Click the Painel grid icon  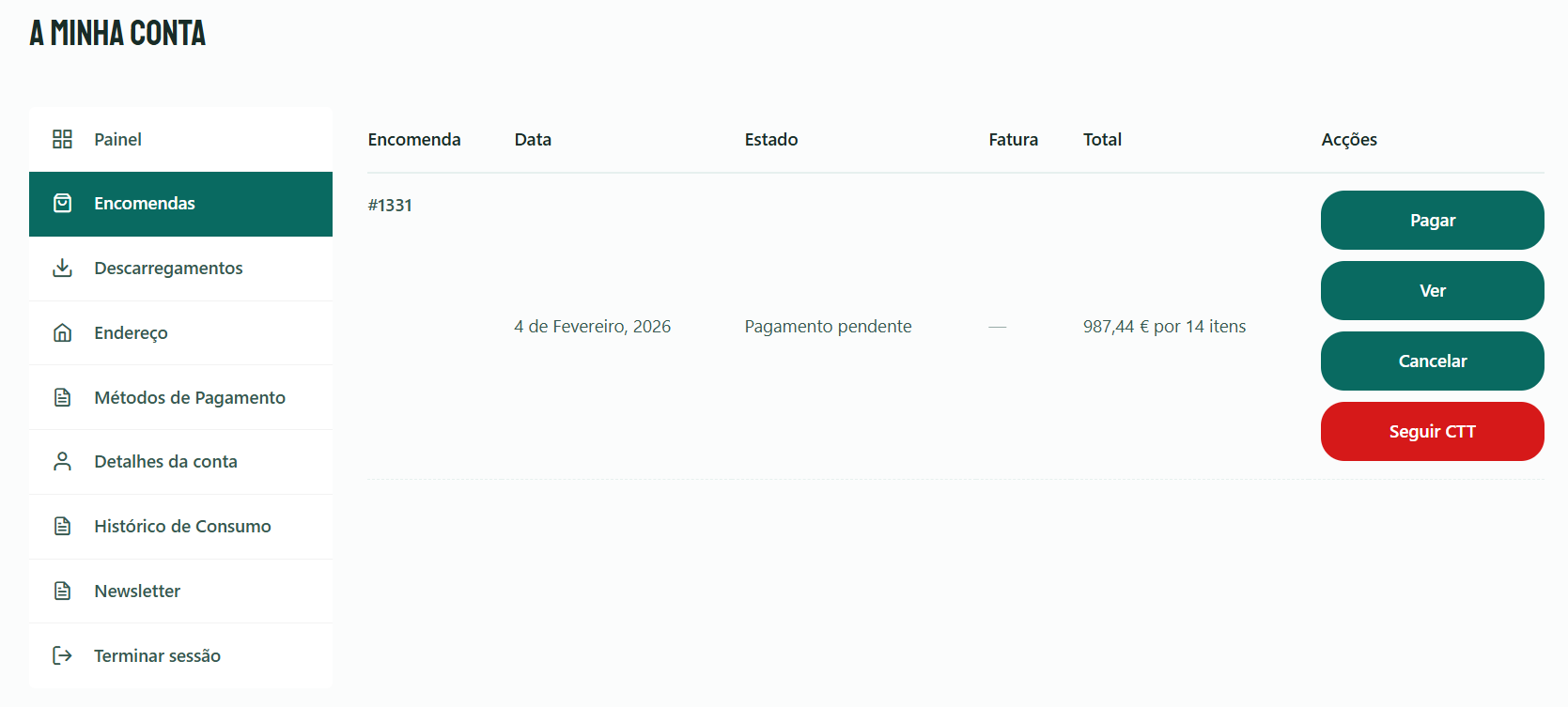(62, 139)
